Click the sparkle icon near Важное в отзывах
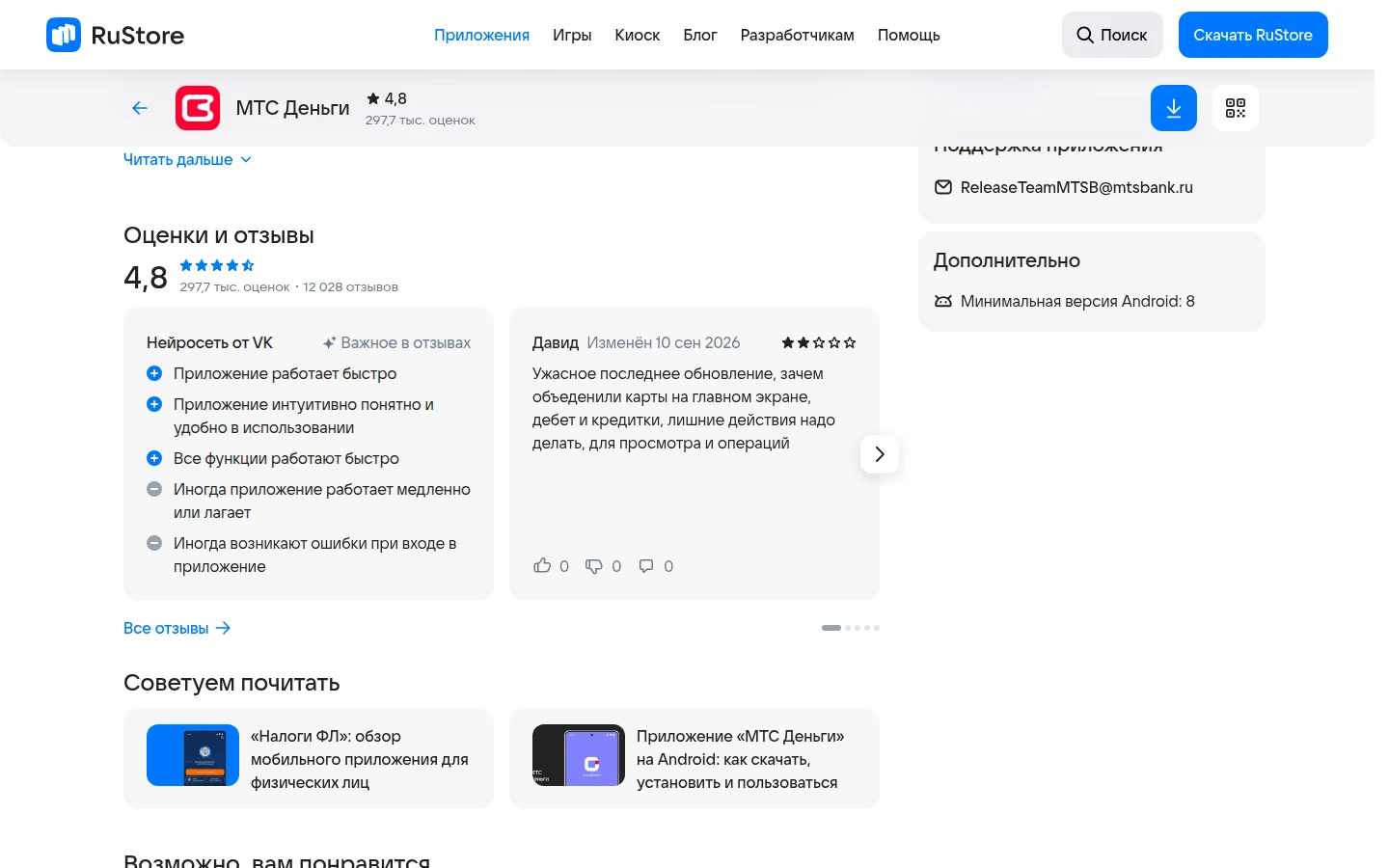The height and width of the screenshot is (868, 1389). pyautogui.click(x=330, y=342)
